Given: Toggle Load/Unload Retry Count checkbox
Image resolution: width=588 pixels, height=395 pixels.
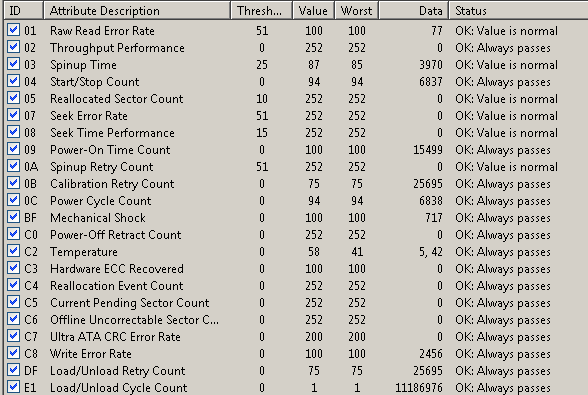Looking at the screenshot, I should coord(14,370).
